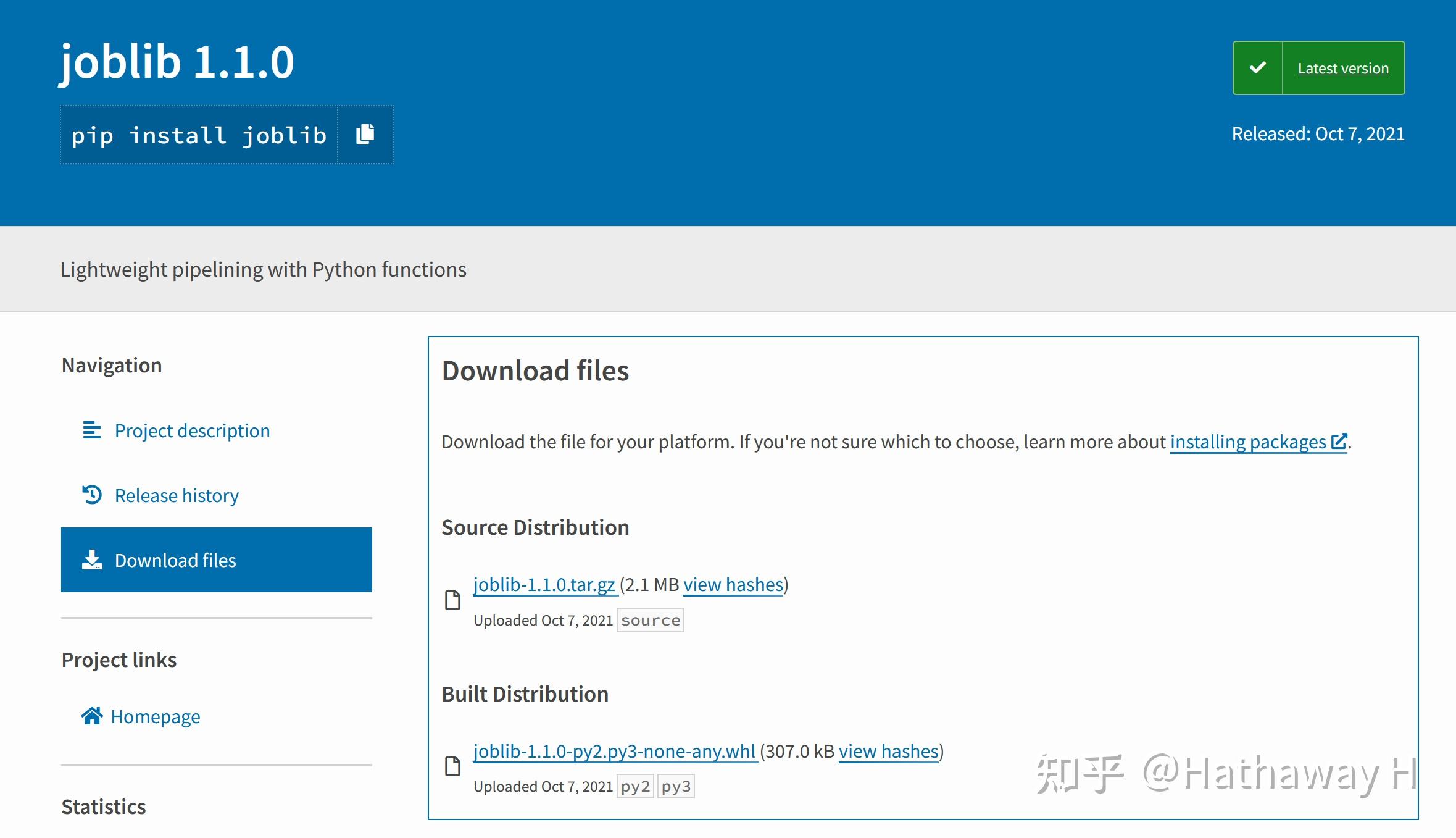Copy the pip install joblib command

[x=365, y=135]
